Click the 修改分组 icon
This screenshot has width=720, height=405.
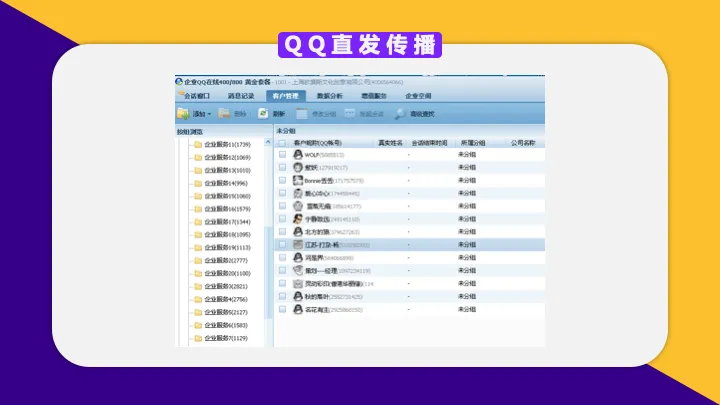click(x=302, y=113)
